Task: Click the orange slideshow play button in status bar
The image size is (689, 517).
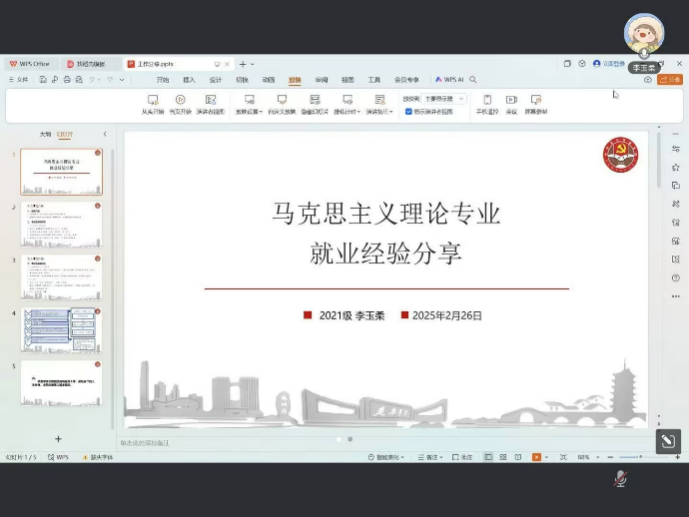Action: [537, 457]
